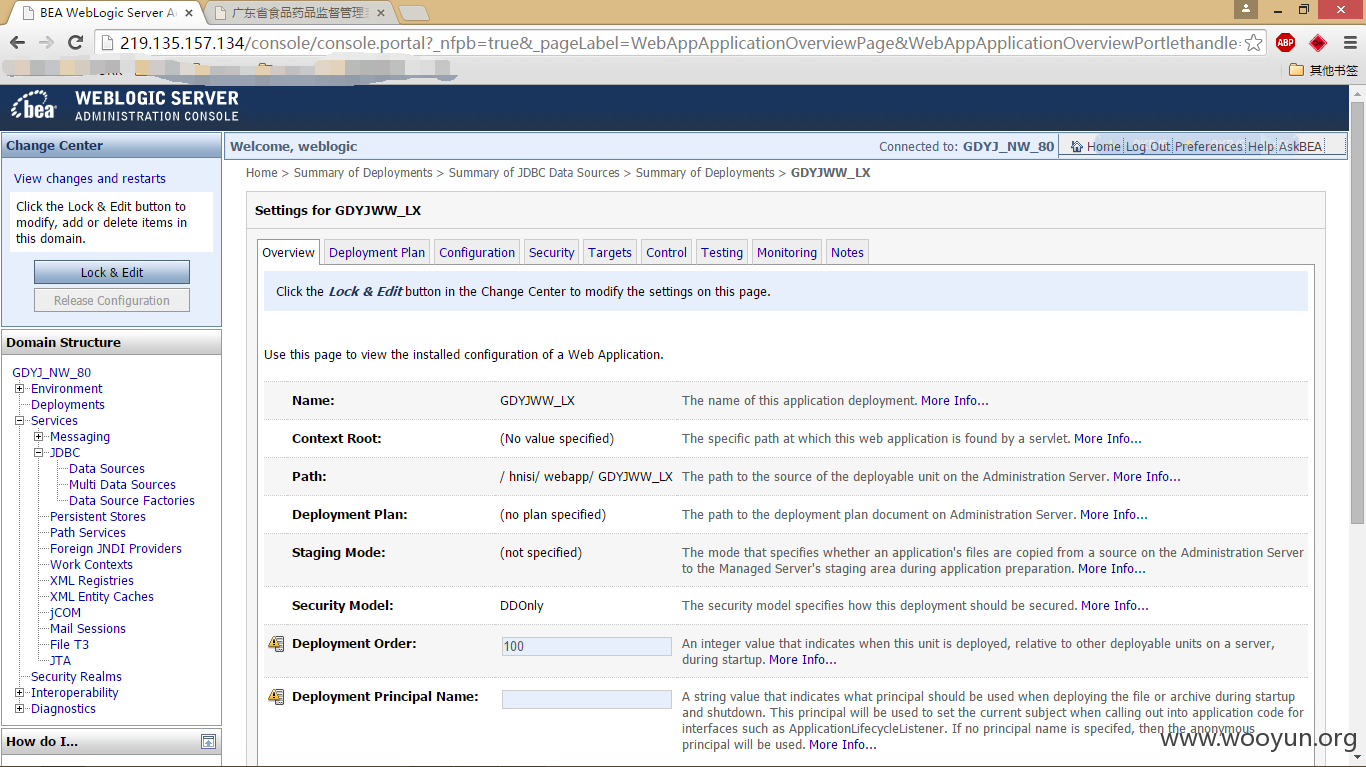Click the BEA logo in the header
The height and width of the screenshot is (767, 1366).
34,106
